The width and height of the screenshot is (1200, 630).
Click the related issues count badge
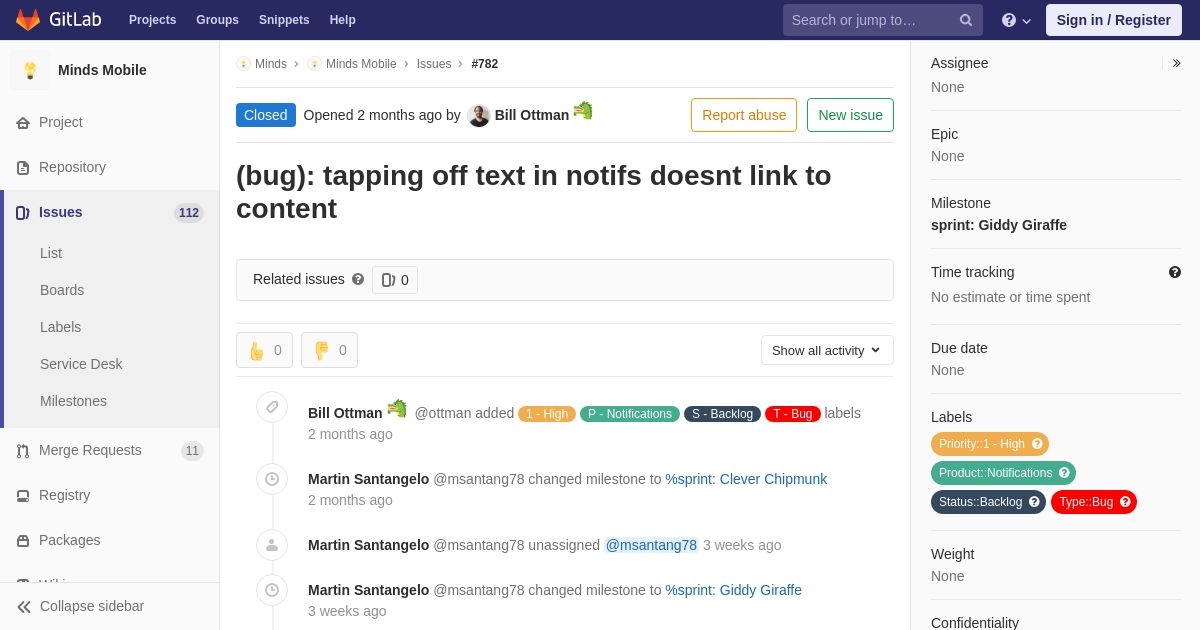[395, 280]
